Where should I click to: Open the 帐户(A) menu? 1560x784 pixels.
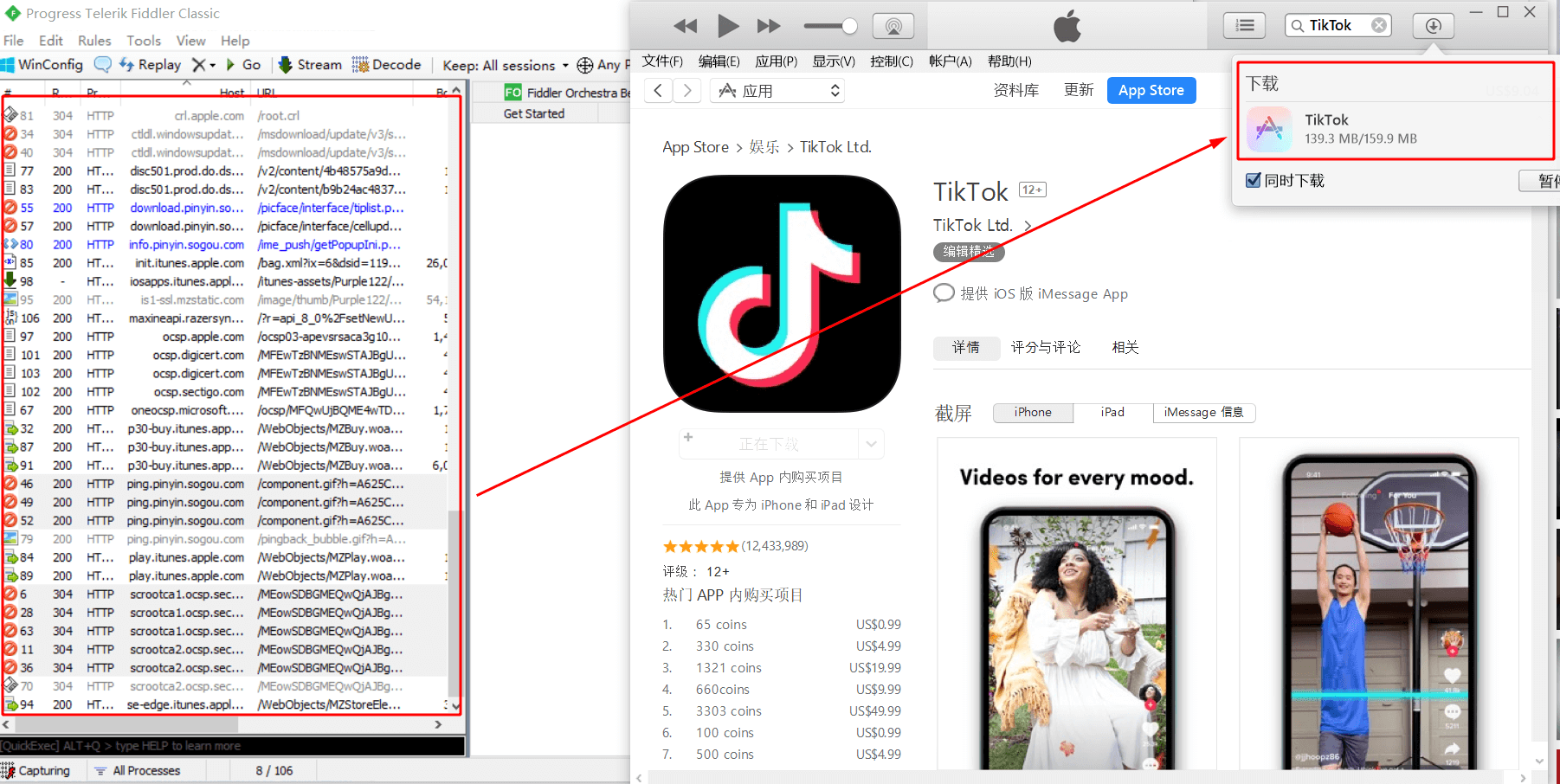pyautogui.click(x=950, y=61)
